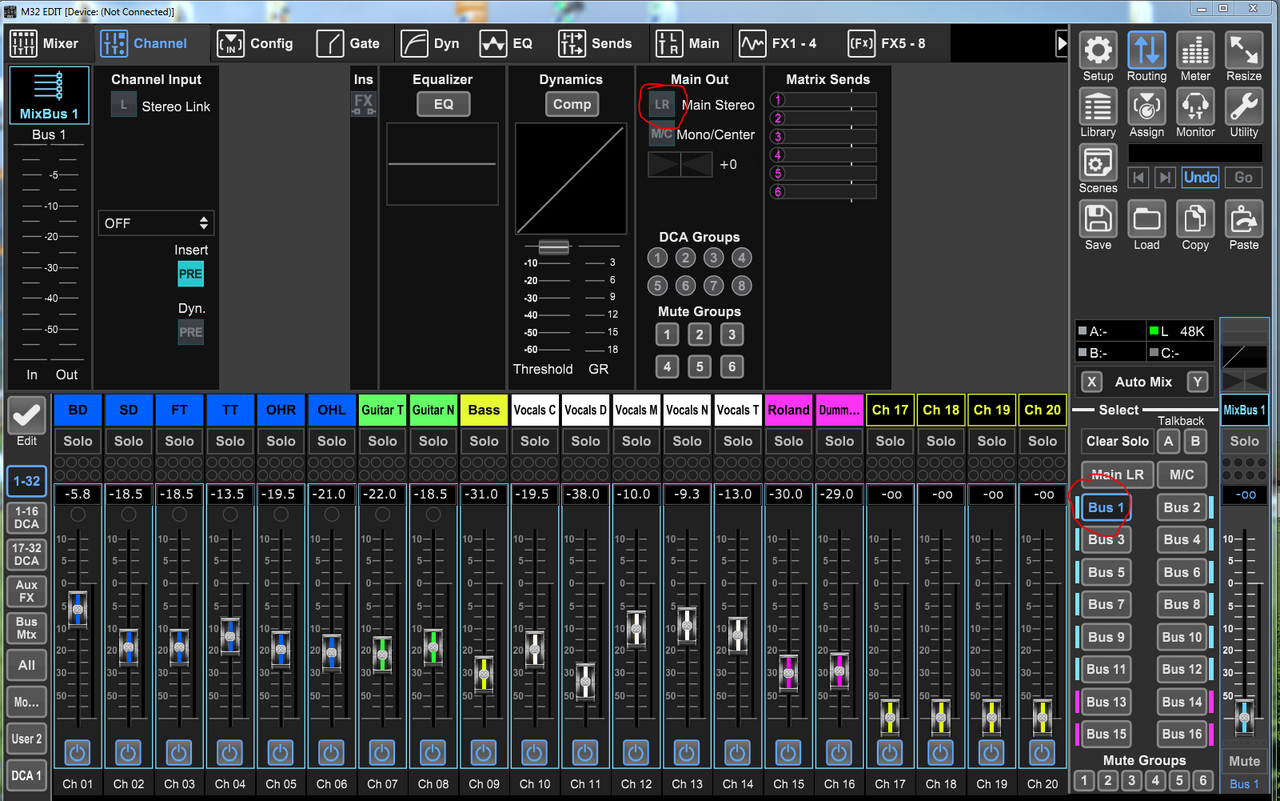This screenshot has width=1280, height=801.
Task: Select the 1-32 channel layer
Action: click(26, 481)
